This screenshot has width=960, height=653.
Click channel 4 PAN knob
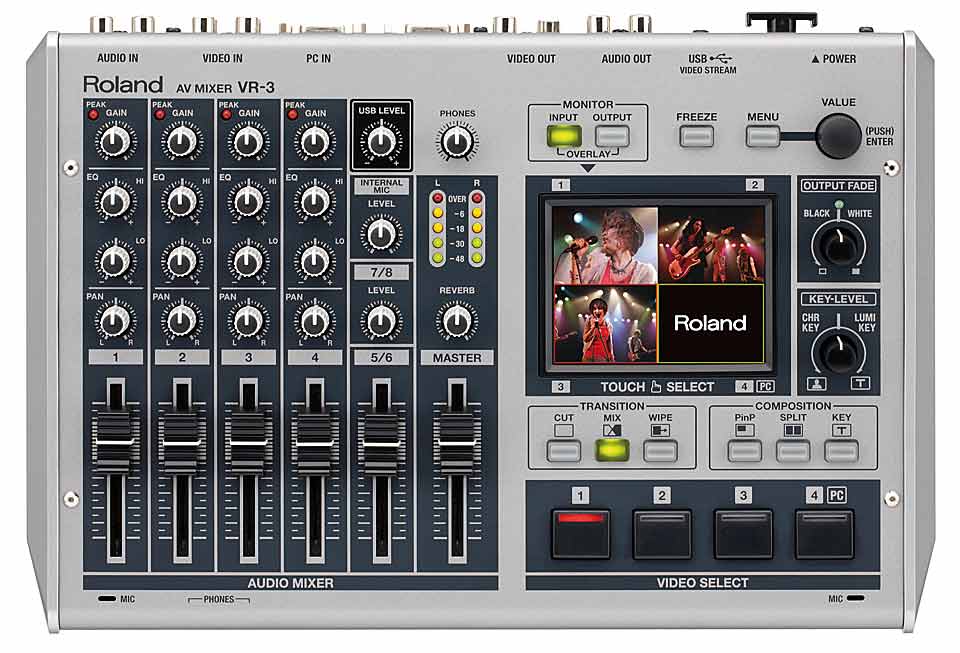(x=315, y=321)
